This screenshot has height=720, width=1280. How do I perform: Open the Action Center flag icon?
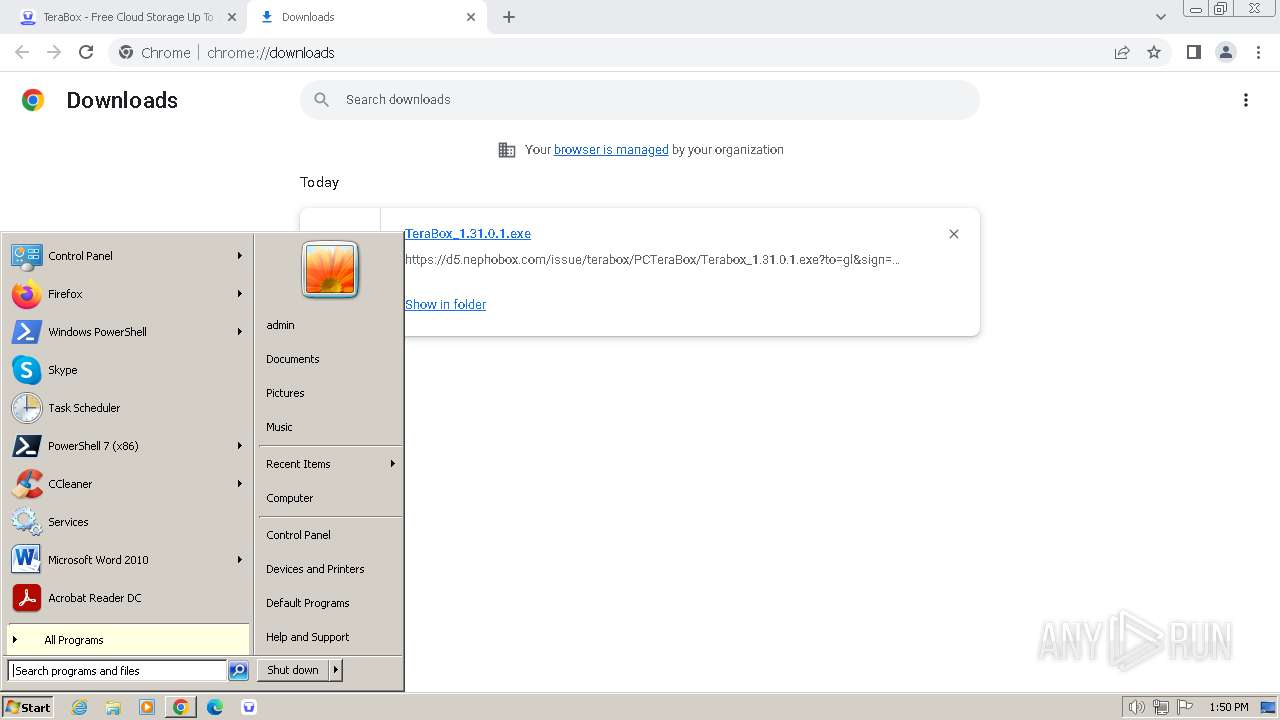(x=1185, y=707)
